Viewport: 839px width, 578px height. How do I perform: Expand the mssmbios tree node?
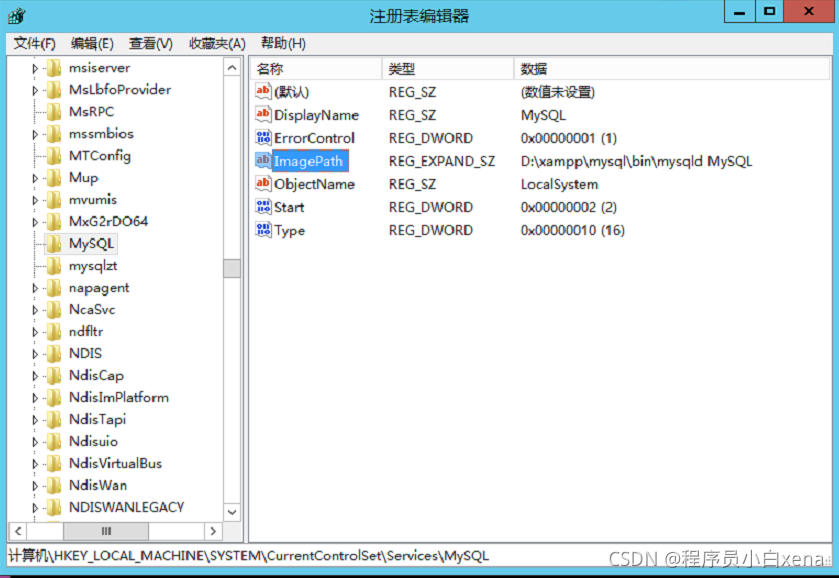point(35,134)
